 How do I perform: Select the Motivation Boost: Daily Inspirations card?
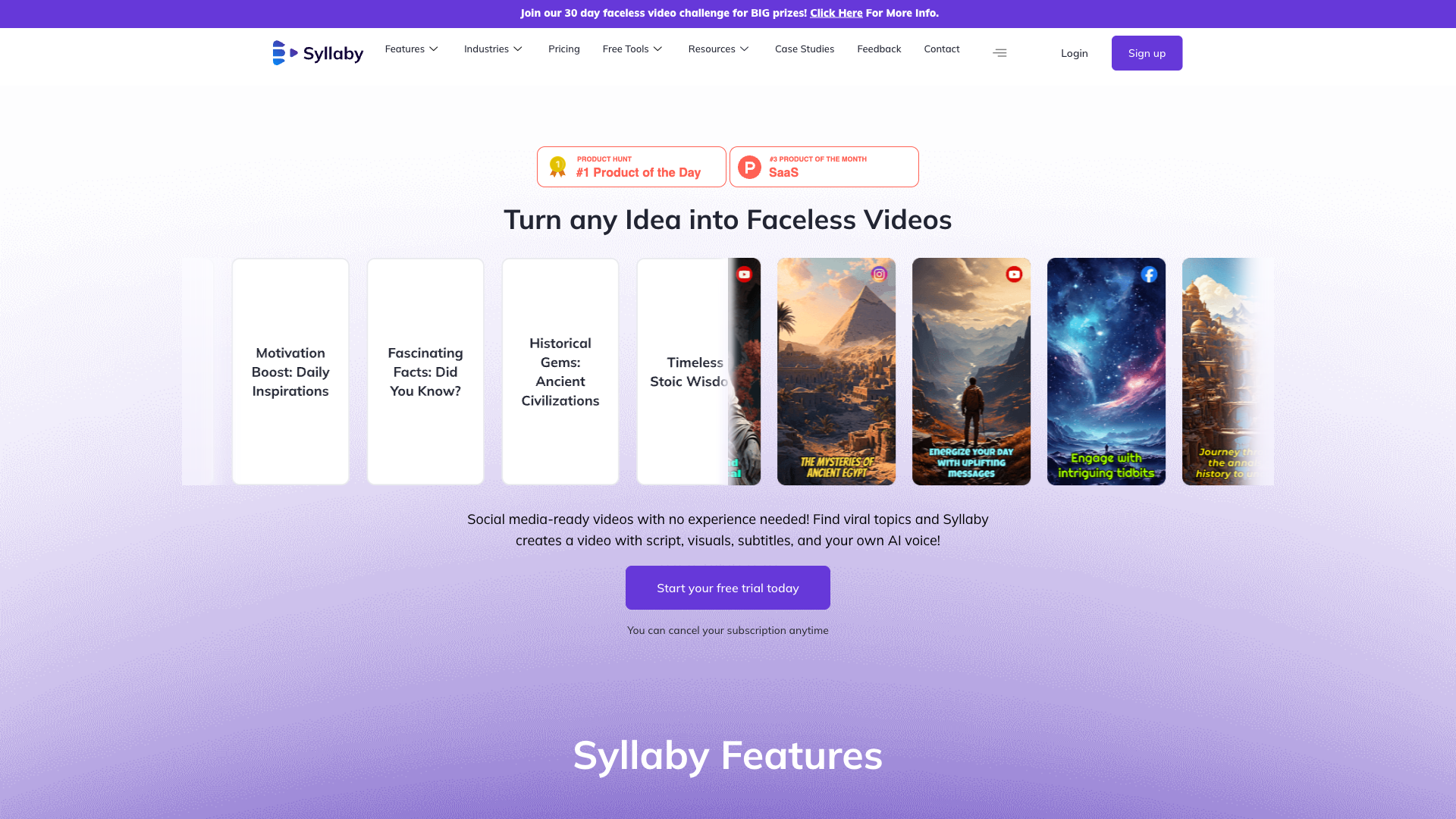click(290, 372)
